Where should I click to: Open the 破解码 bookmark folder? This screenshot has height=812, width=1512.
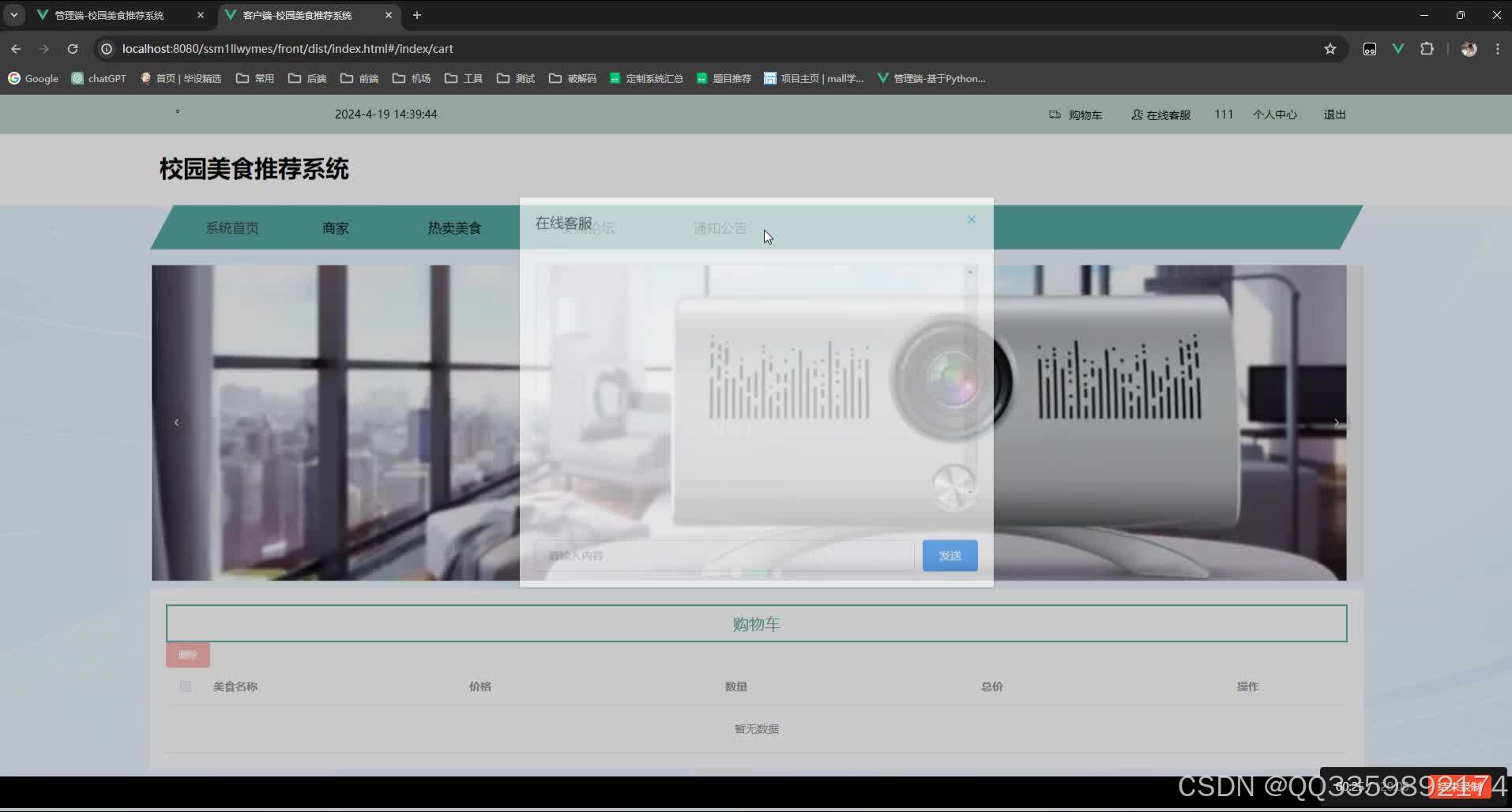tap(573, 78)
